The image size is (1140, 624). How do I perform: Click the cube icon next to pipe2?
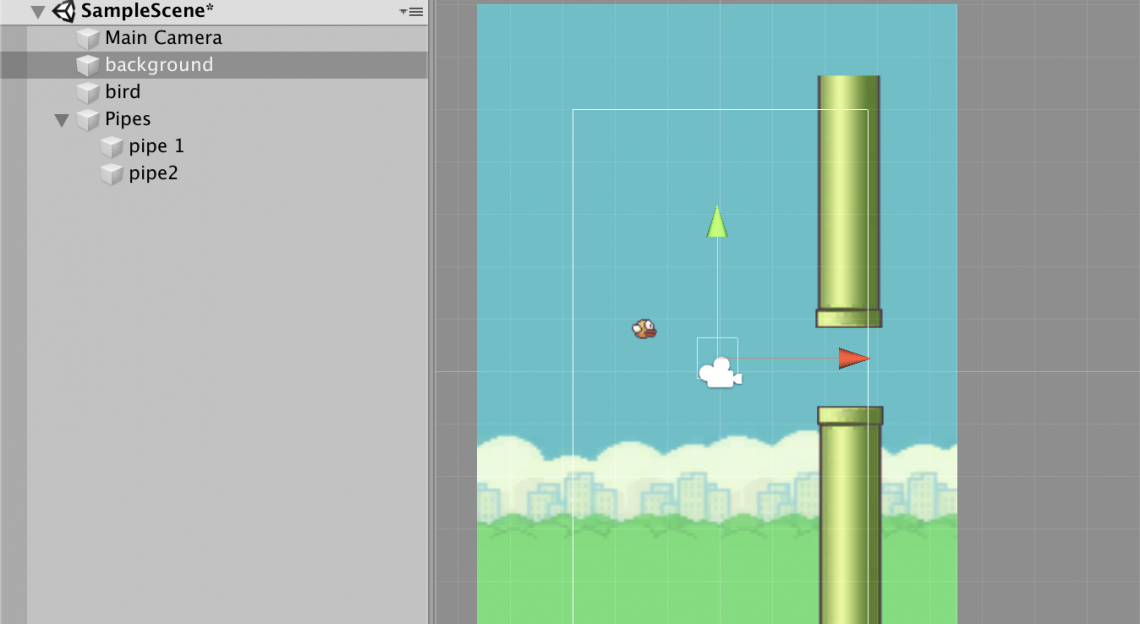click(112, 174)
